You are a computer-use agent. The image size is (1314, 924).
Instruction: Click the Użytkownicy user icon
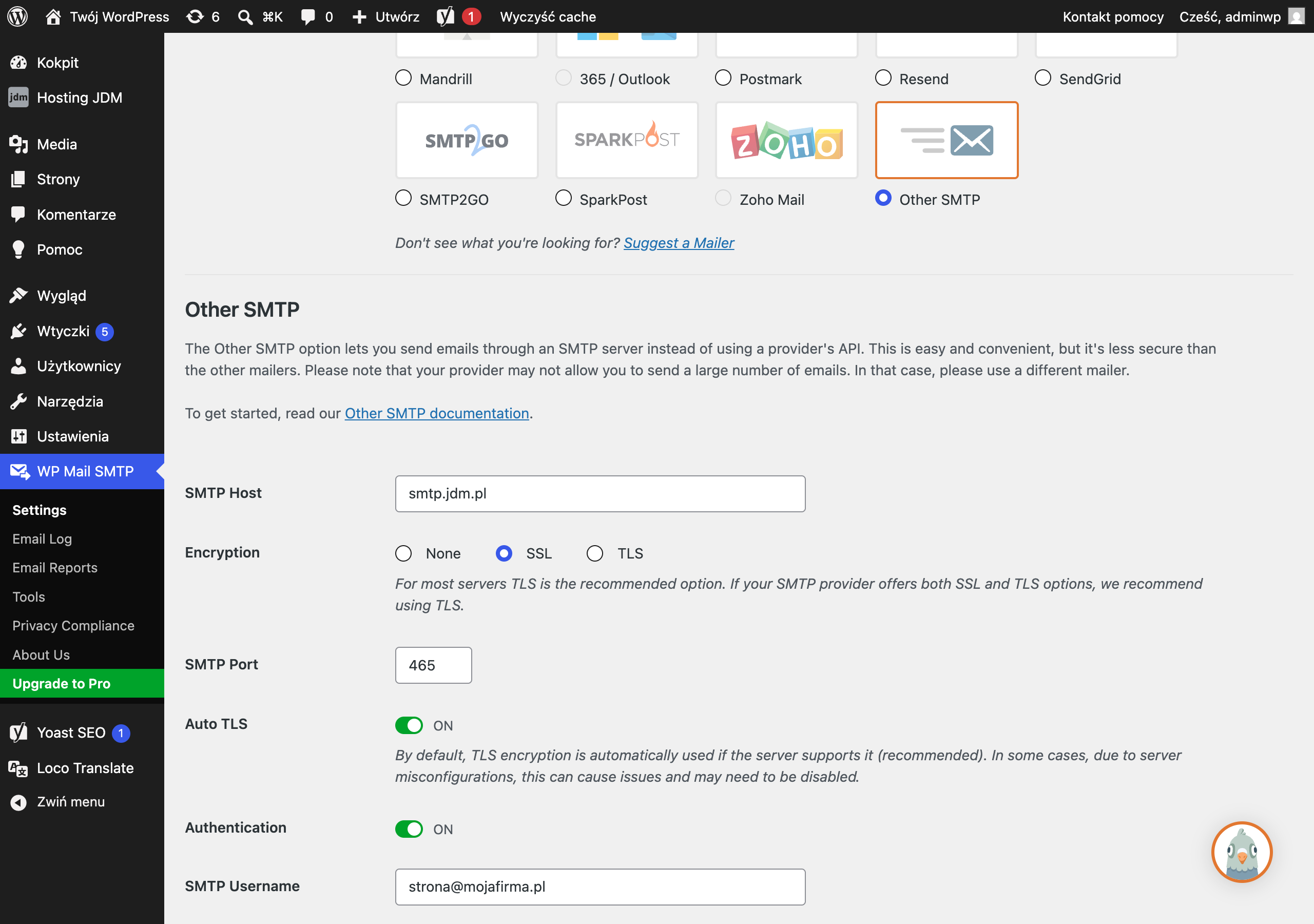[x=18, y=366]
